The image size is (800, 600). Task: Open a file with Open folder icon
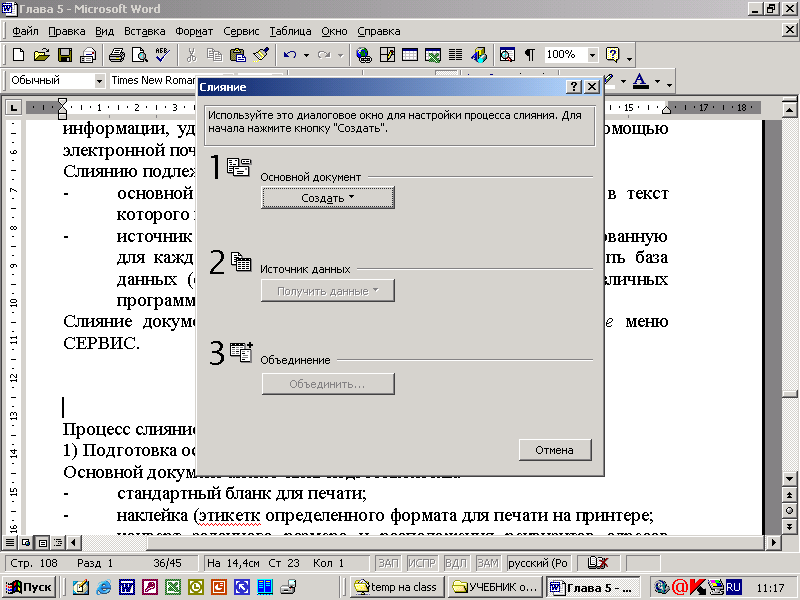tap(41, 55)
